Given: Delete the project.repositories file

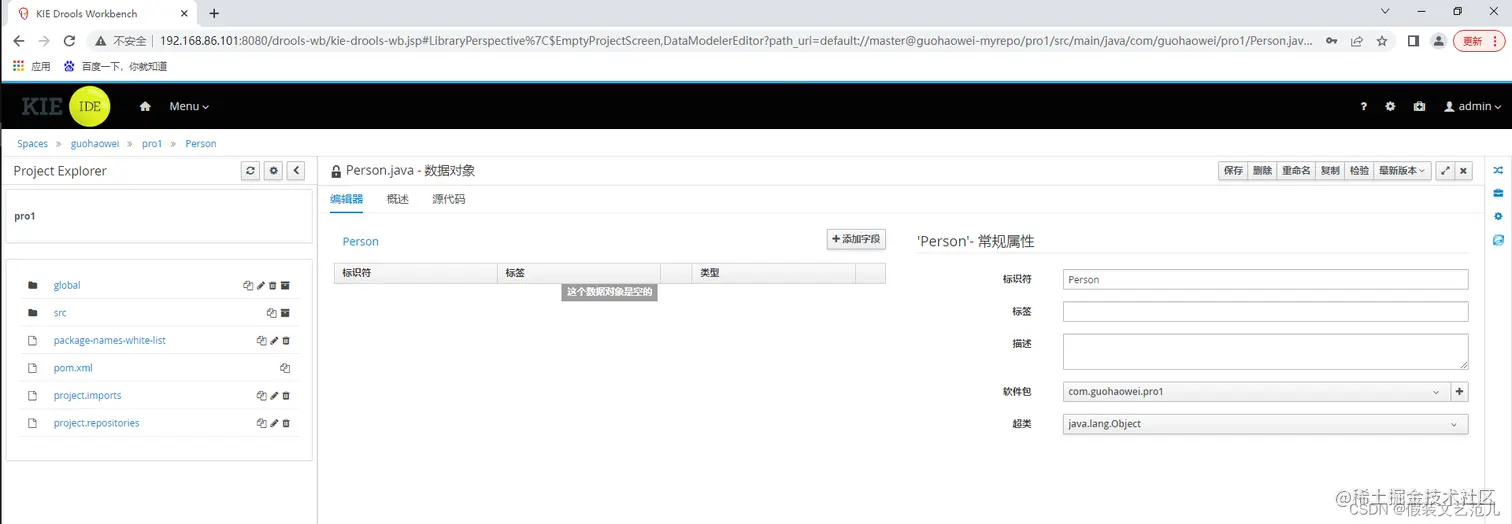Looking at the screenshot, I should pyautogui.click(x=286, y=423).
